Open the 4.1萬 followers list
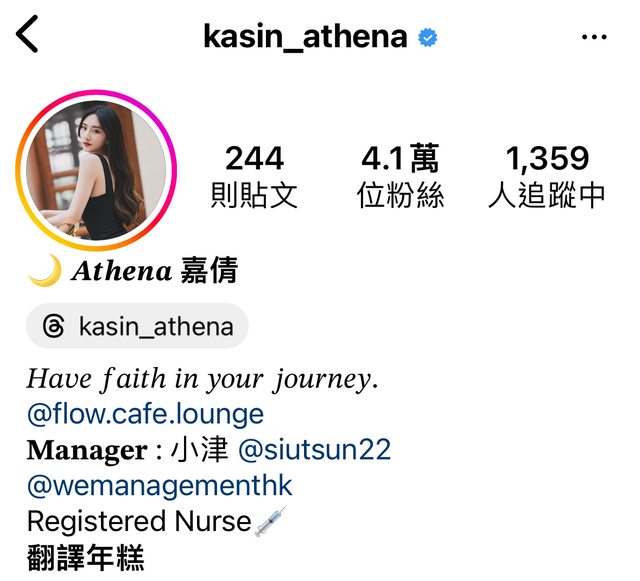Image resolution: width=640 pixels, height=581 pixels. point(400,176)
